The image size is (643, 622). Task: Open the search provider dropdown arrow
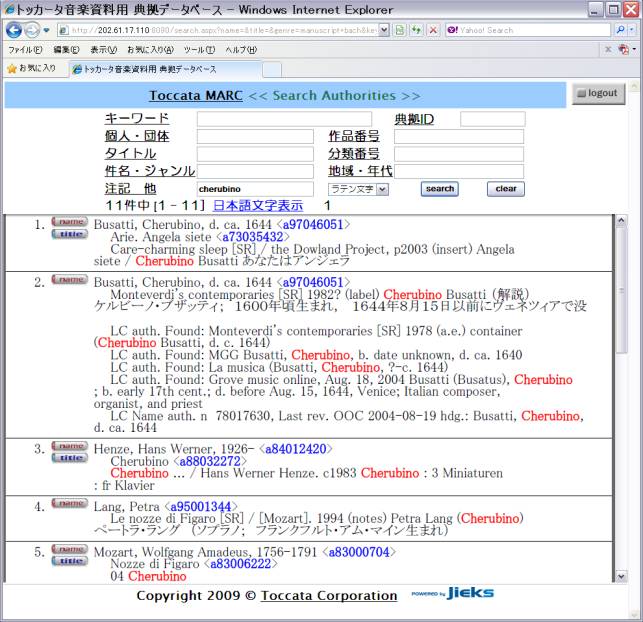[x=632, y=30]
